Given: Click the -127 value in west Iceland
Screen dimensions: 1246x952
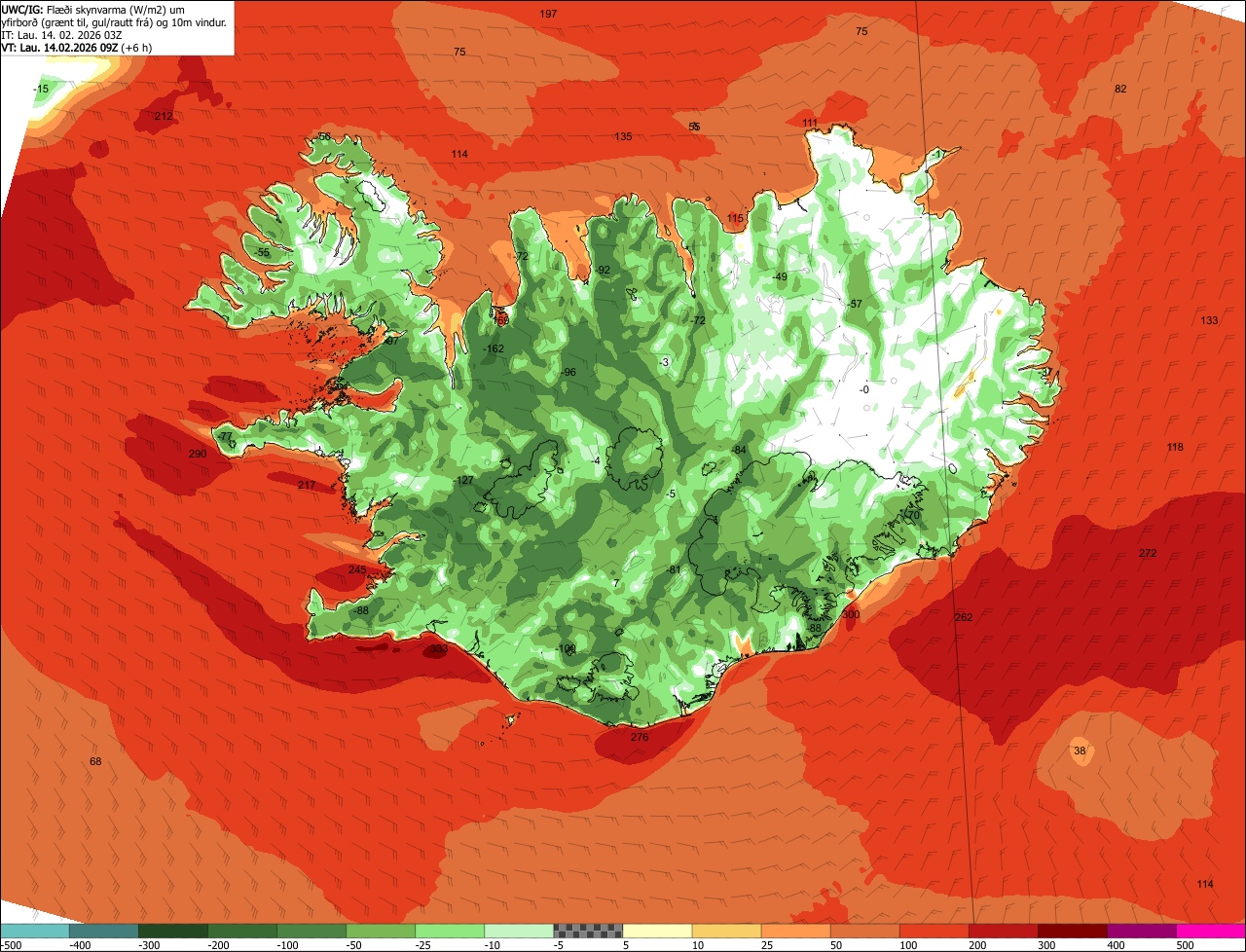Looking at the screenshot, I should [463, 481].
